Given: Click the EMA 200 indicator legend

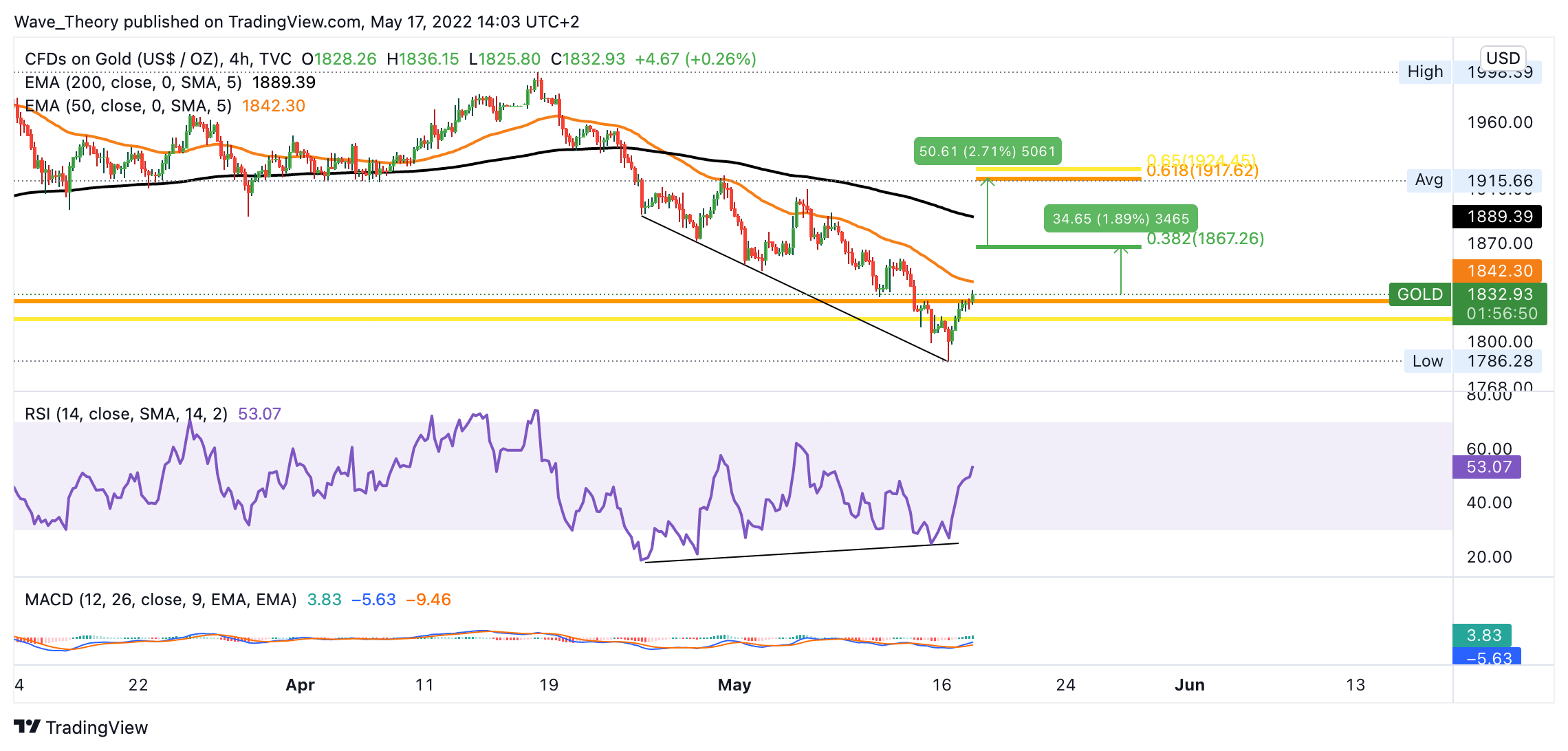Looking at the screenshot, I should pyautogui.click(x=133, y=83).
